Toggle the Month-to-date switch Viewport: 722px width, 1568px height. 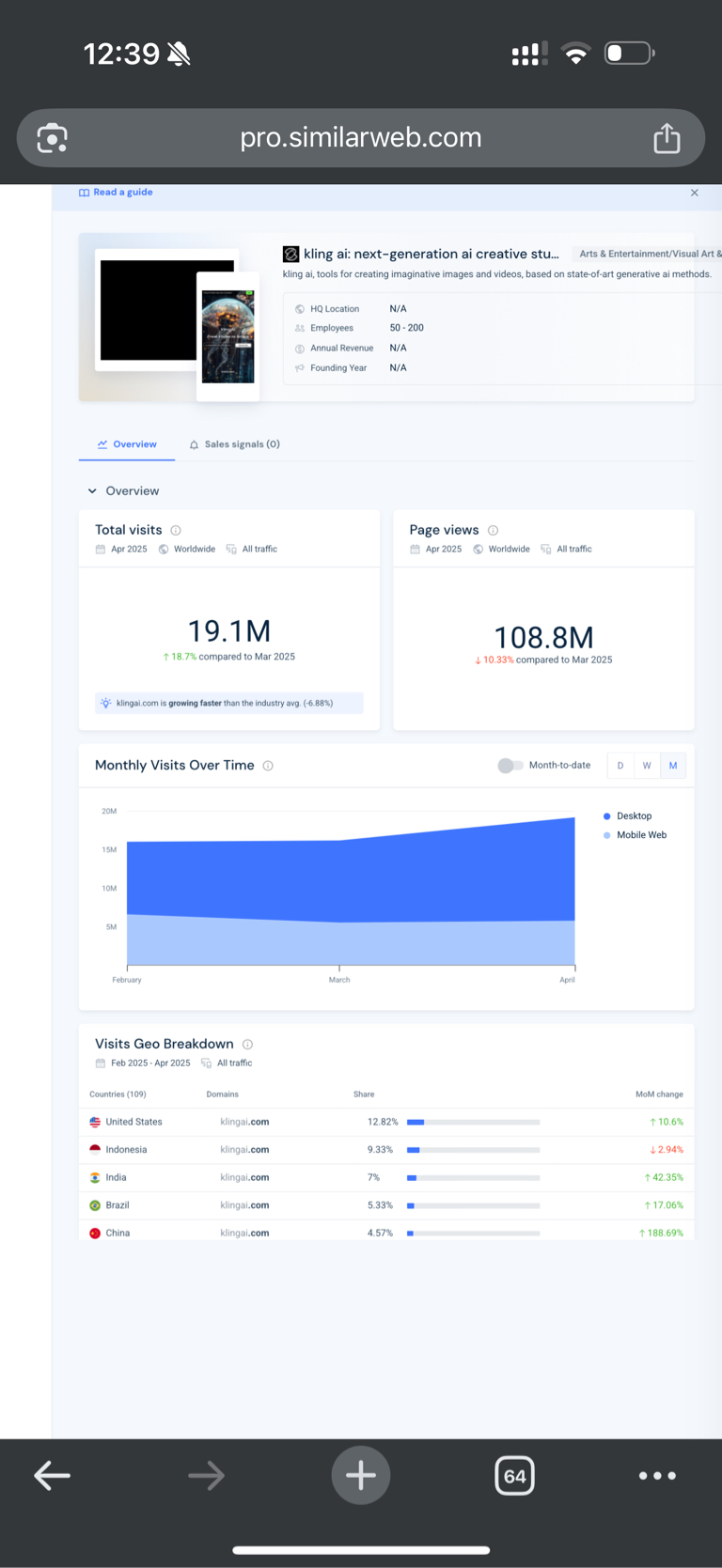click(510, 766)
